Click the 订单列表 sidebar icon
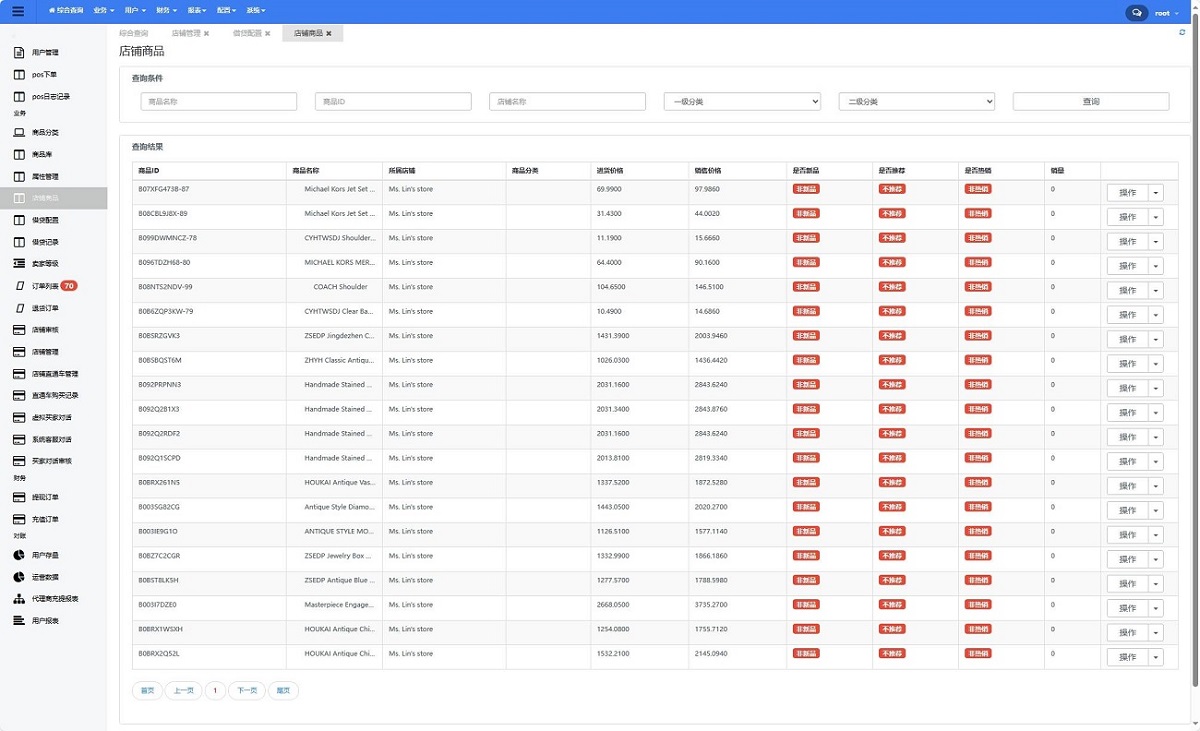 19,286
